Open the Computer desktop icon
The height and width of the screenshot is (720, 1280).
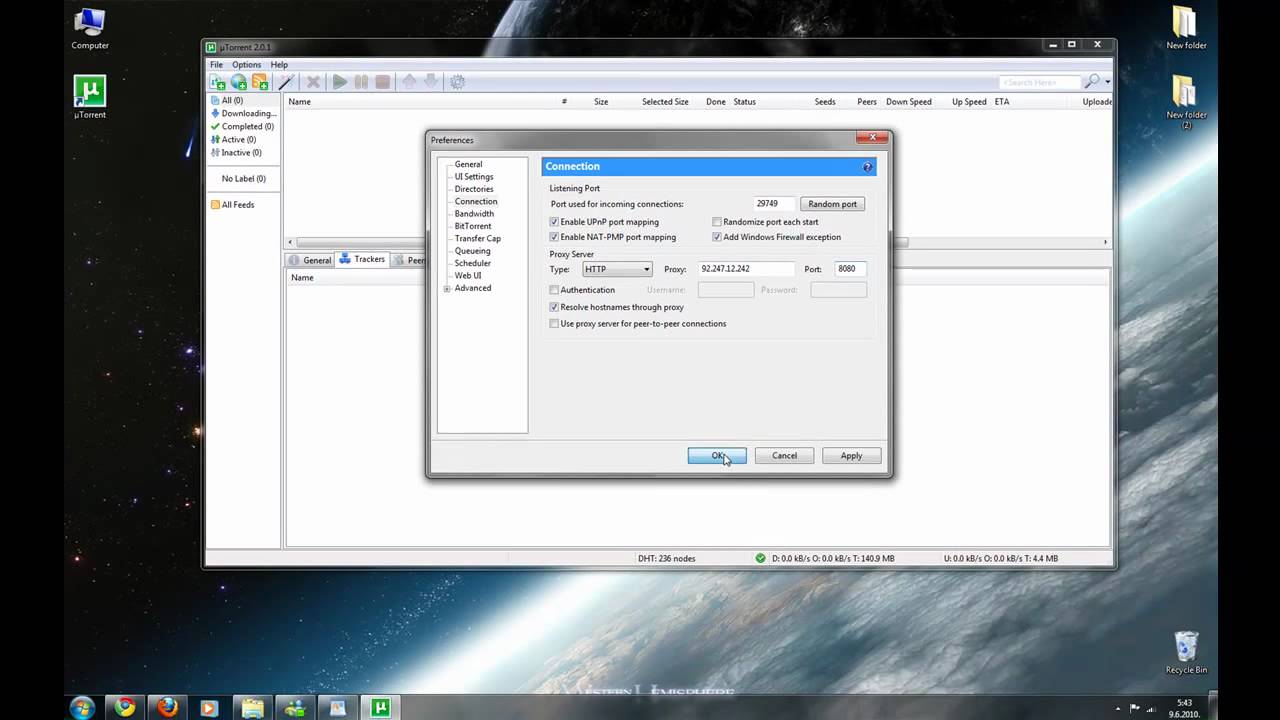[x=90, y=29]
